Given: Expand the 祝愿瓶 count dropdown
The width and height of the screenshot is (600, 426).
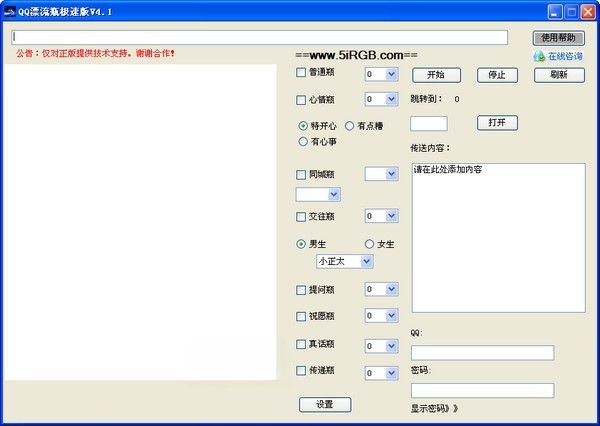Looking at the screenshot, I should pyautogui.click(x=391, y=316).
